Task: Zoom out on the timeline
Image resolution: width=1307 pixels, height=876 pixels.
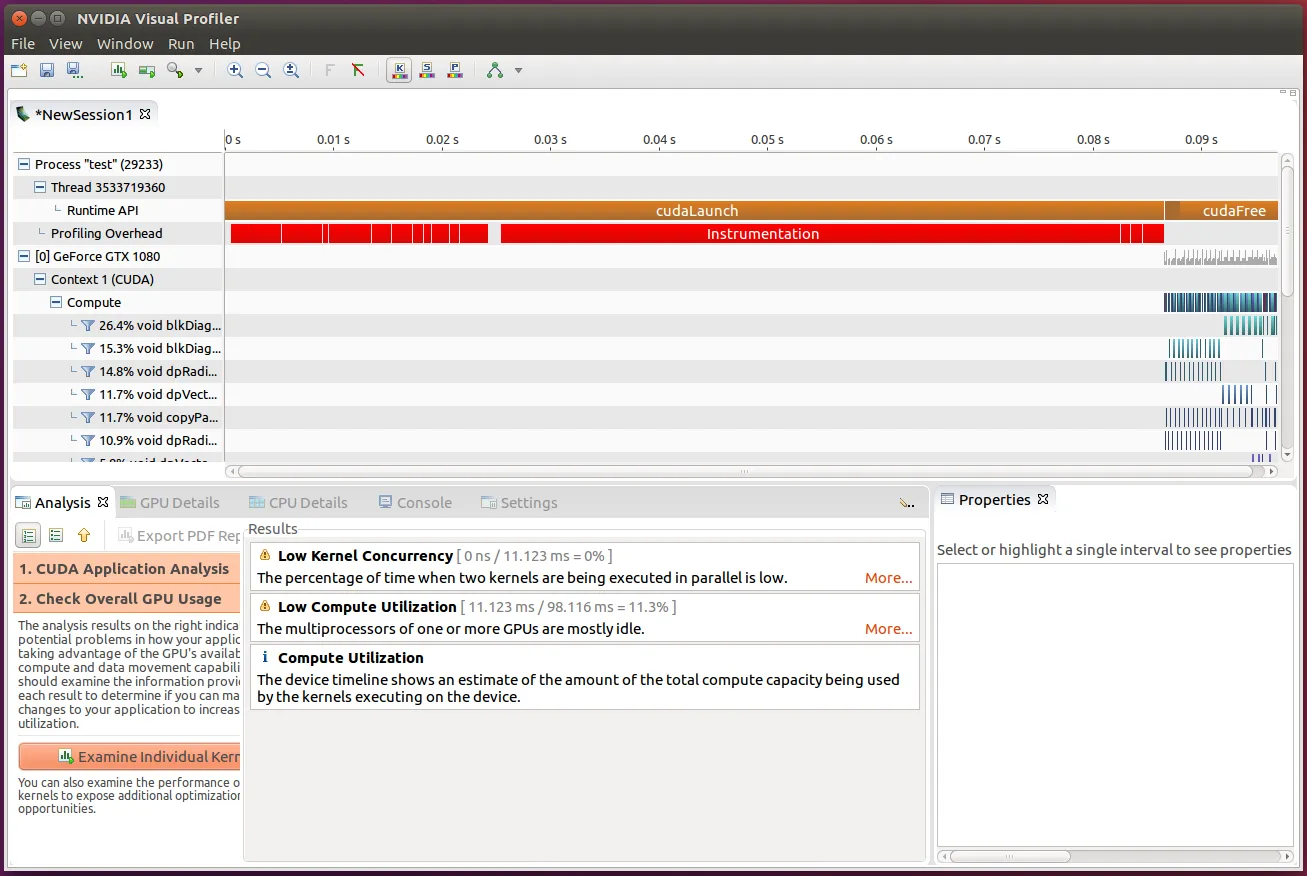Action: [263, 70]
